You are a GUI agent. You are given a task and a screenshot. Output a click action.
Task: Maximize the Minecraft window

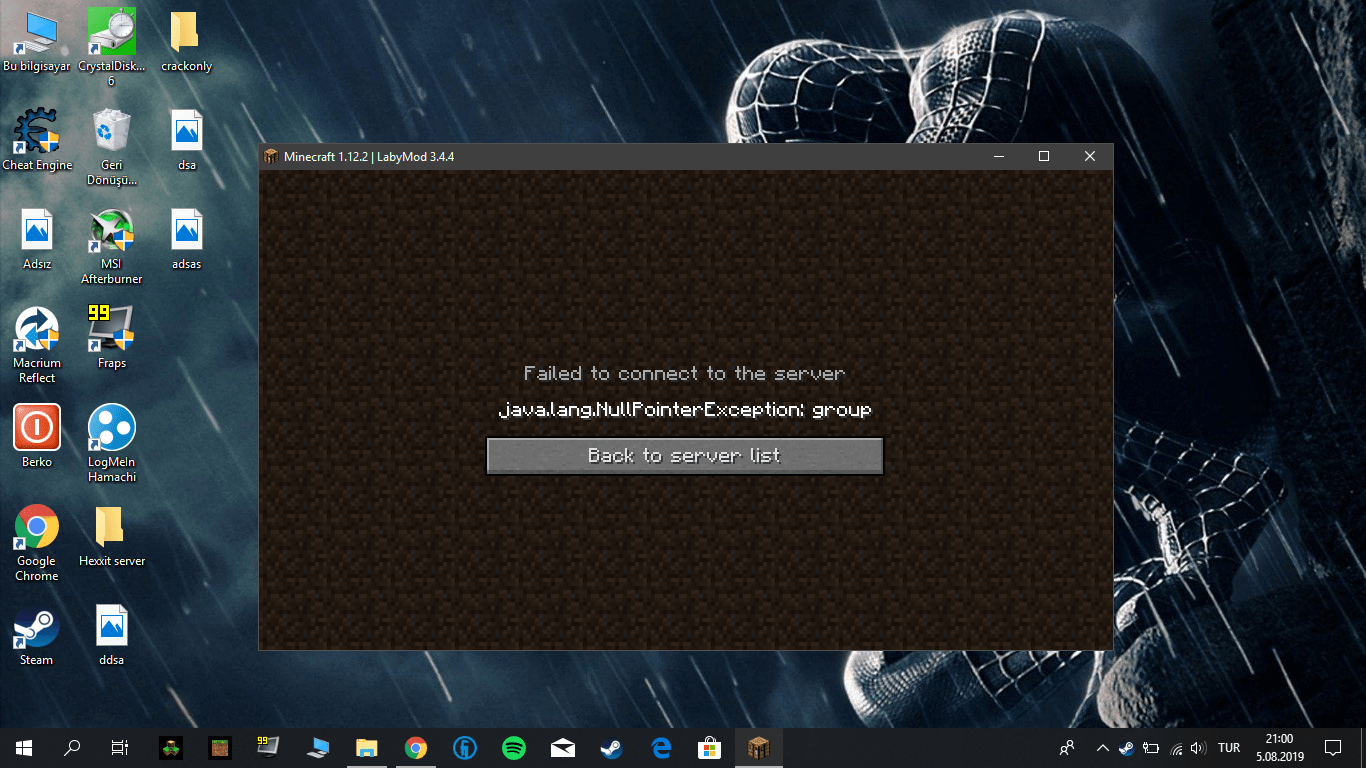coord(1044,157)
